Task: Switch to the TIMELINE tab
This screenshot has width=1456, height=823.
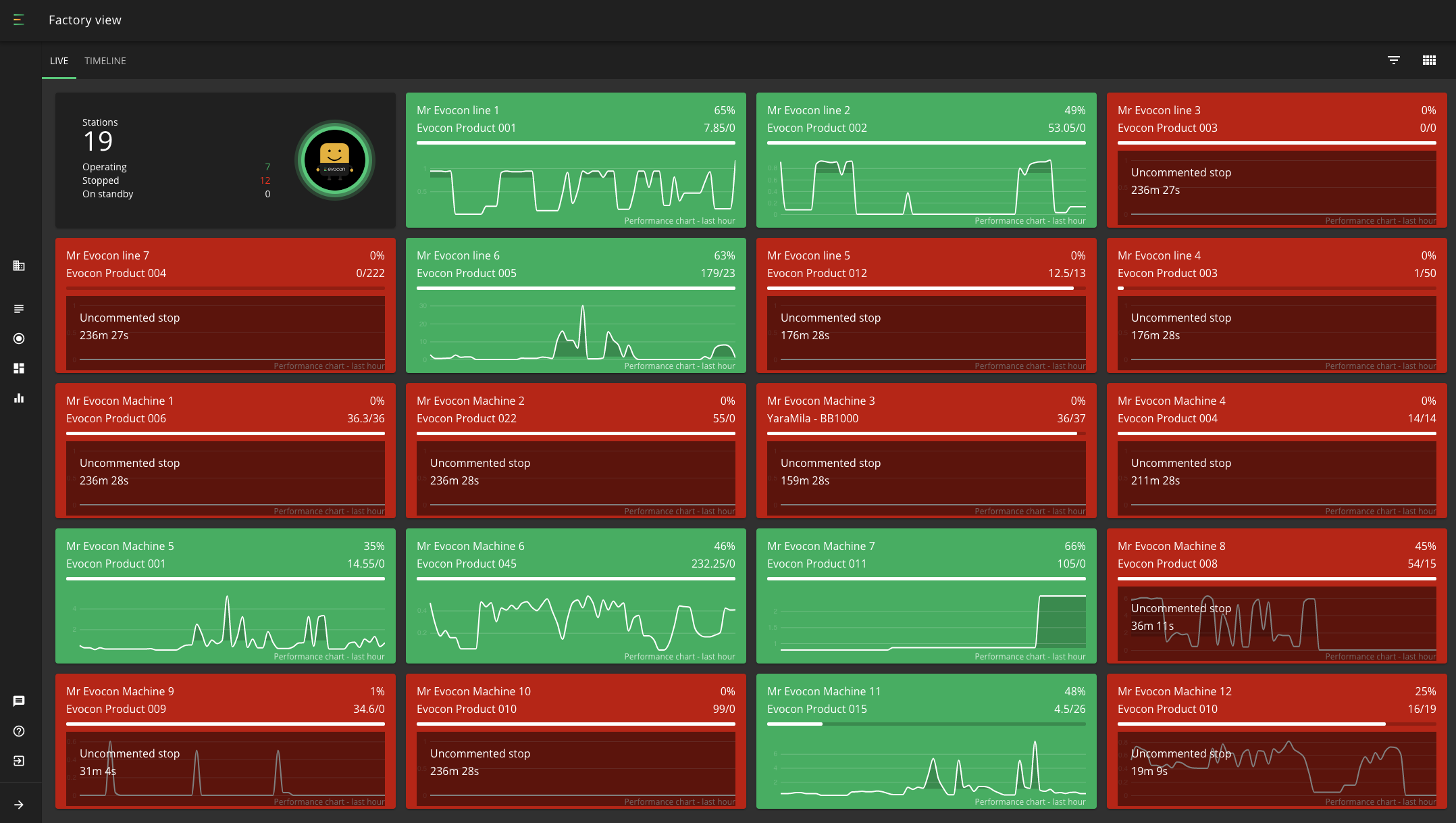Action: coord(105,61)
